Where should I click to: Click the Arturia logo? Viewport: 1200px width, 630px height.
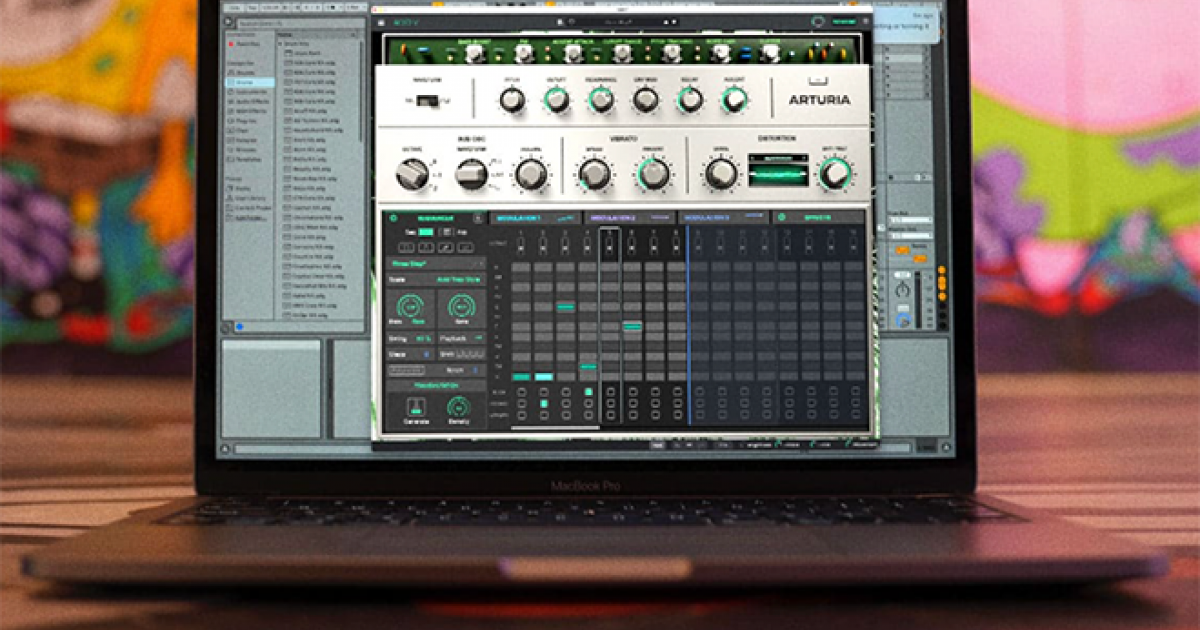(818, 98)
